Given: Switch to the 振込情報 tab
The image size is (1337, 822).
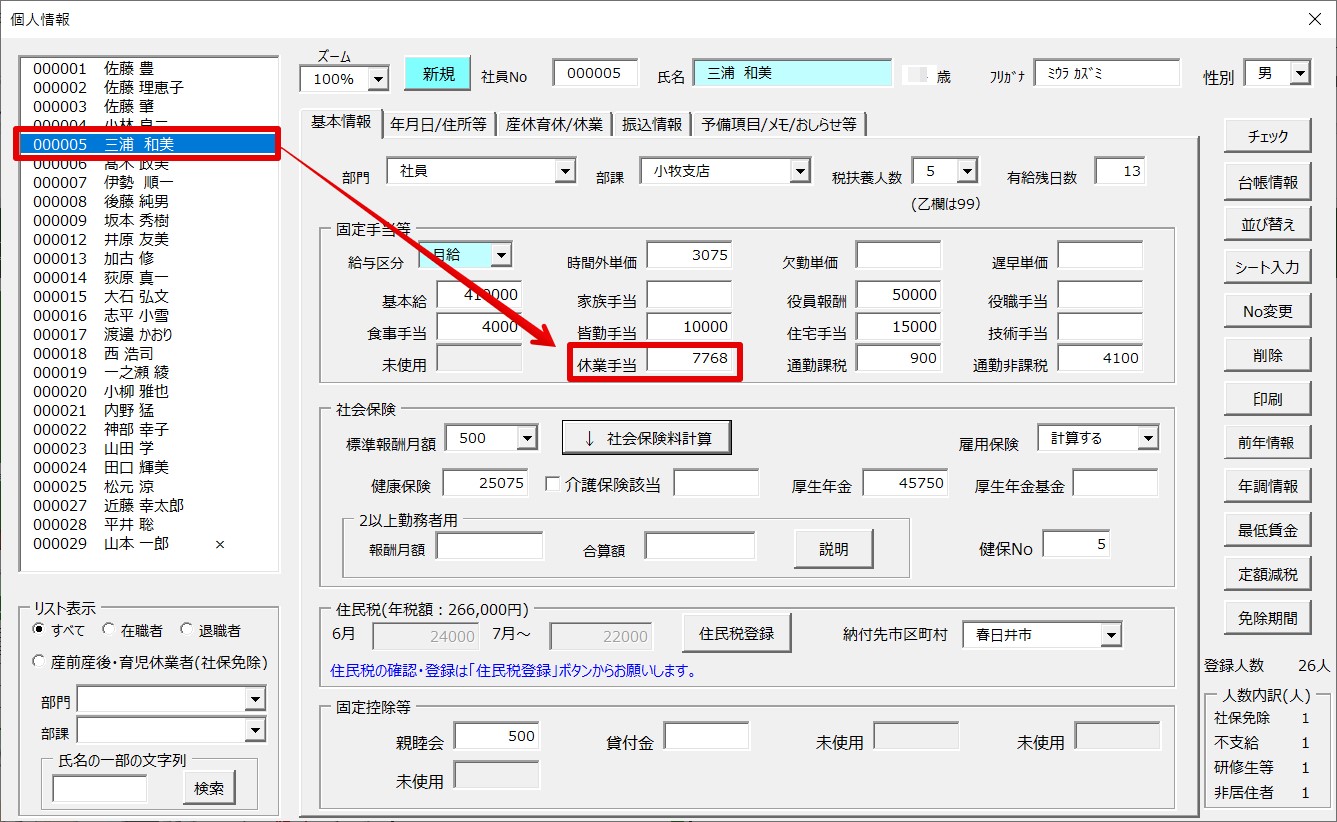Looking at the screenshot, I should point(652,124).
